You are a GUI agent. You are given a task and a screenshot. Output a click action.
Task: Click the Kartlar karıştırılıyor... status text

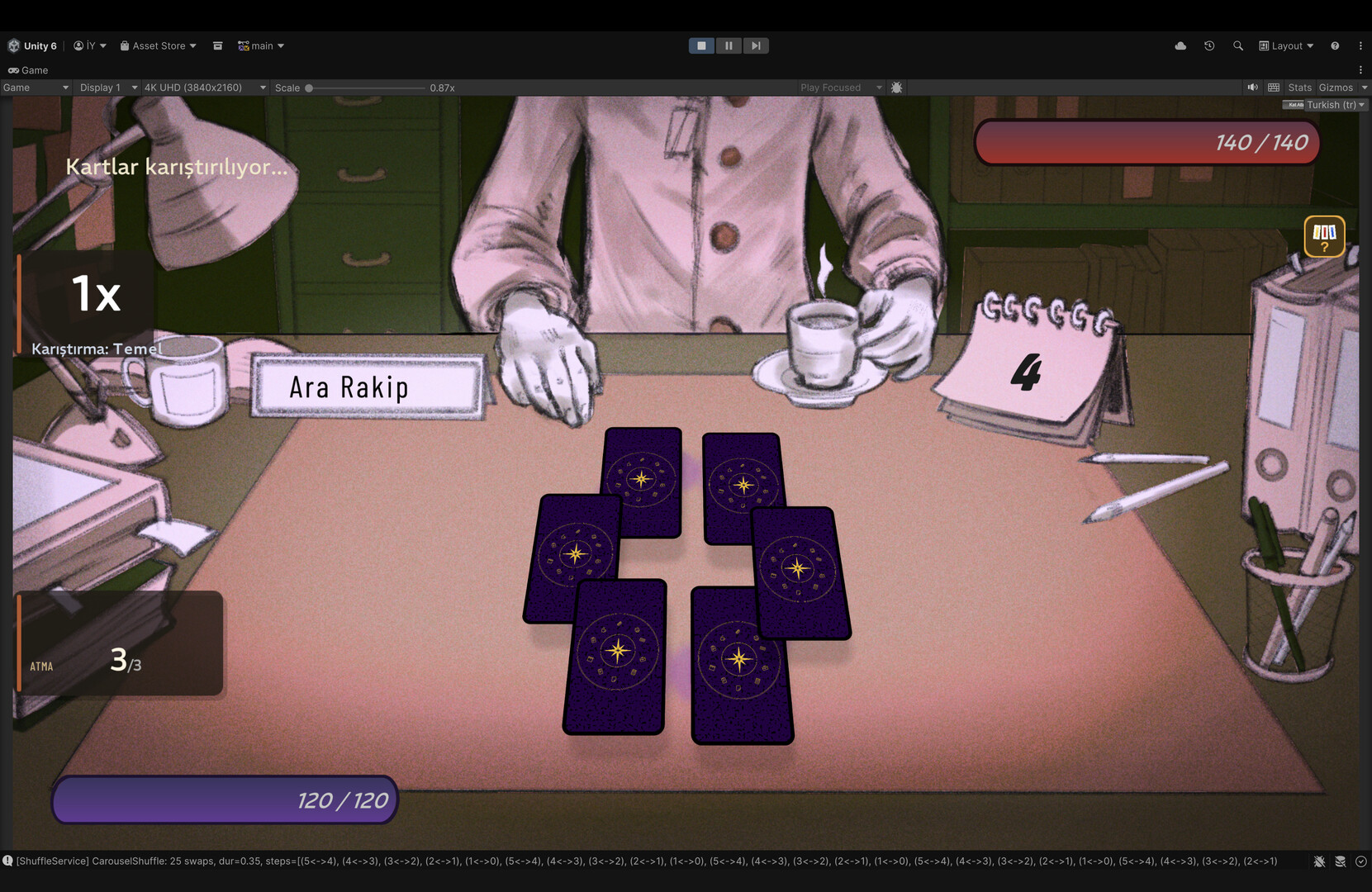point(177,167)
